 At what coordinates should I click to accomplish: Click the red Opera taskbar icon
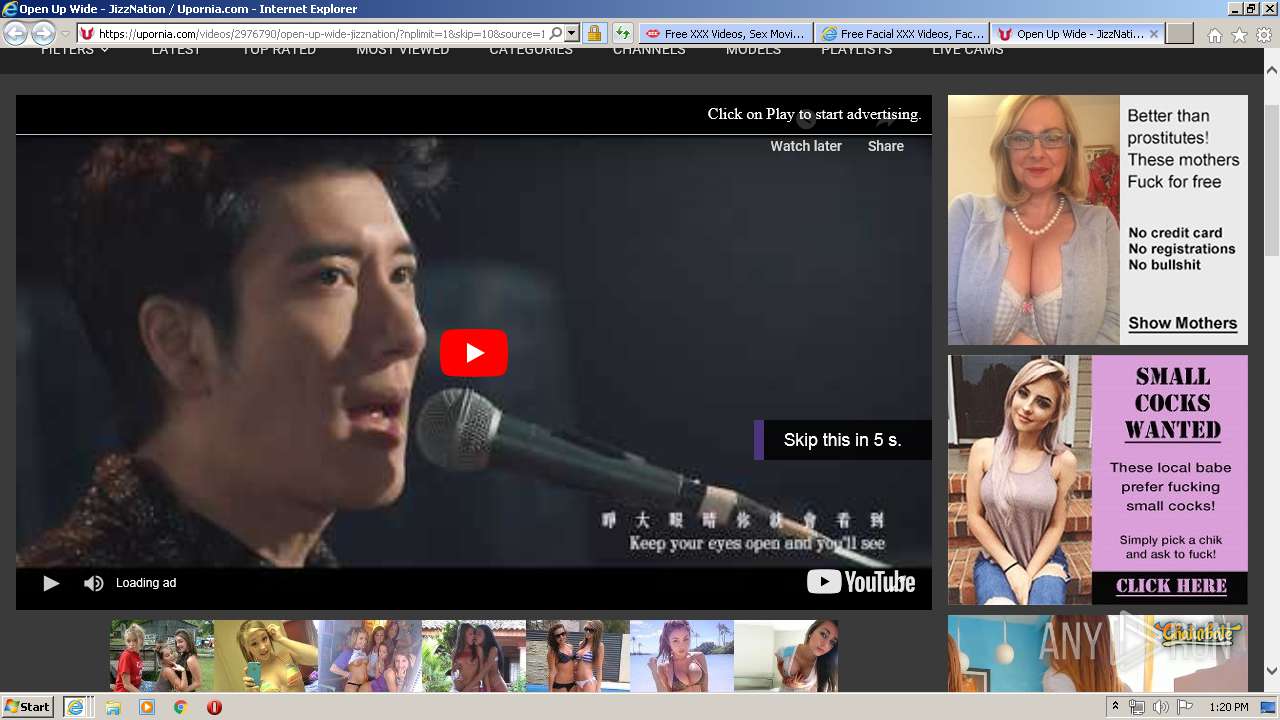point(214,707)
